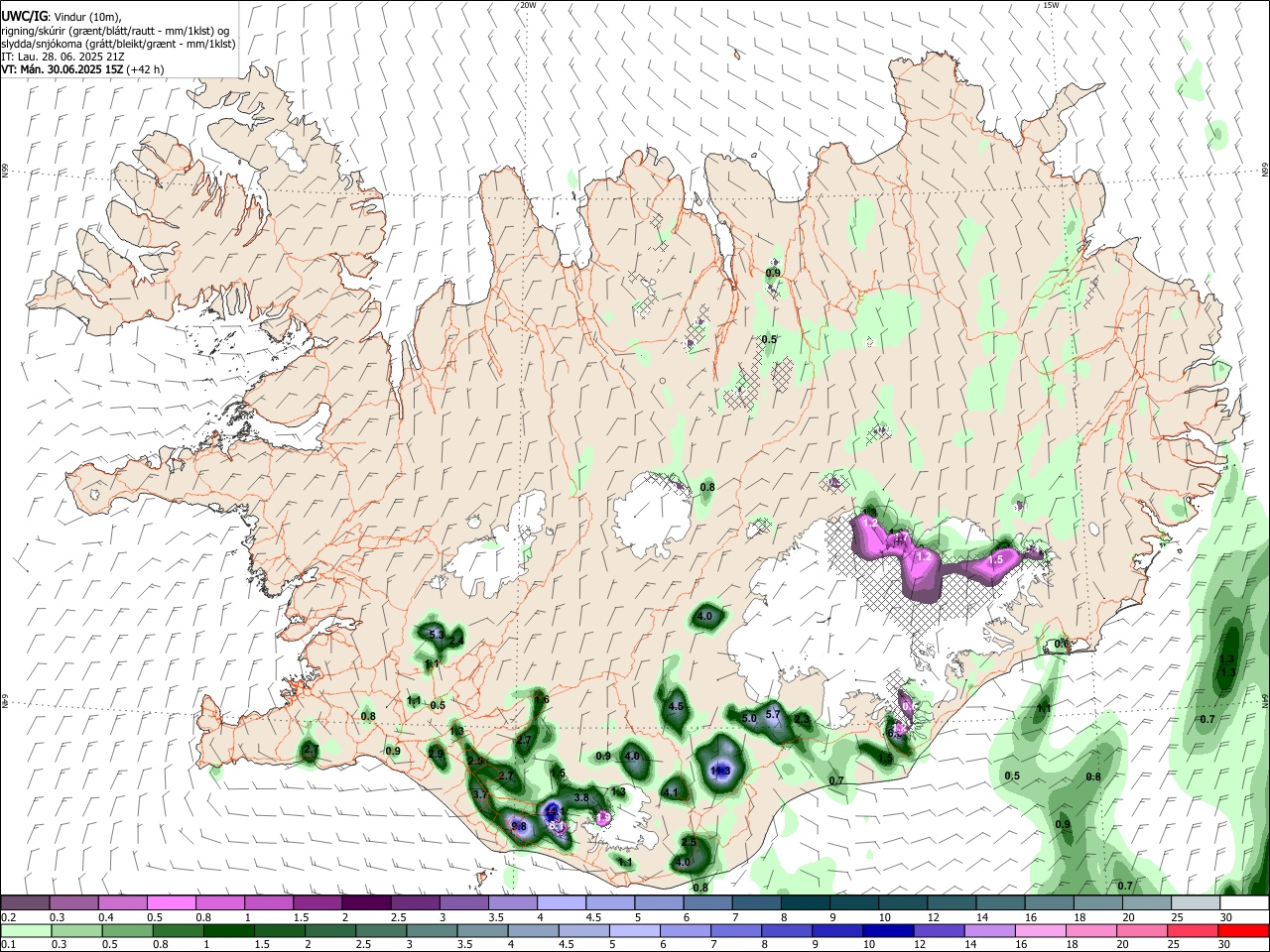Click the 'IT: Lau. 28. 06. 2025 21Z' line

pyautogui.click(x=62, y=57)
